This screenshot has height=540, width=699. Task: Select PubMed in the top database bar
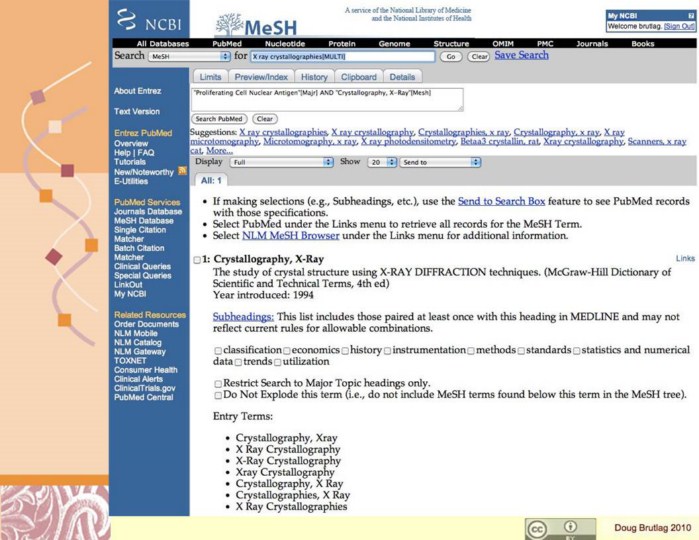232,44
